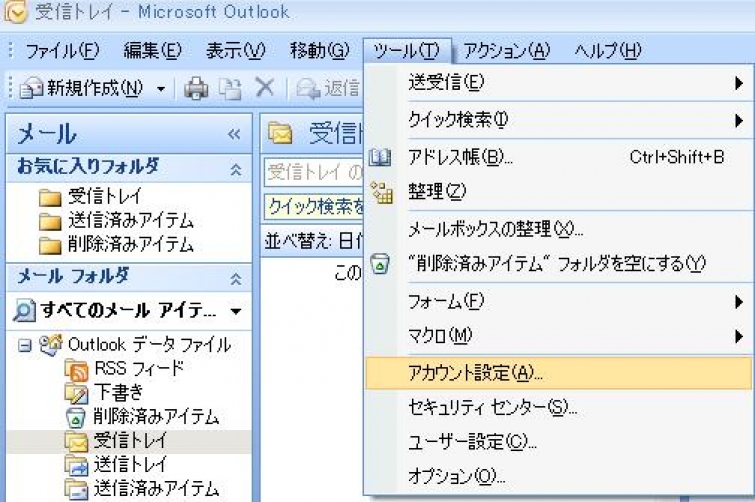This screenshot has width=755, height=502.
Task: Select メールボックスの整理(X)... menu entry
Action: click(559, 230)
